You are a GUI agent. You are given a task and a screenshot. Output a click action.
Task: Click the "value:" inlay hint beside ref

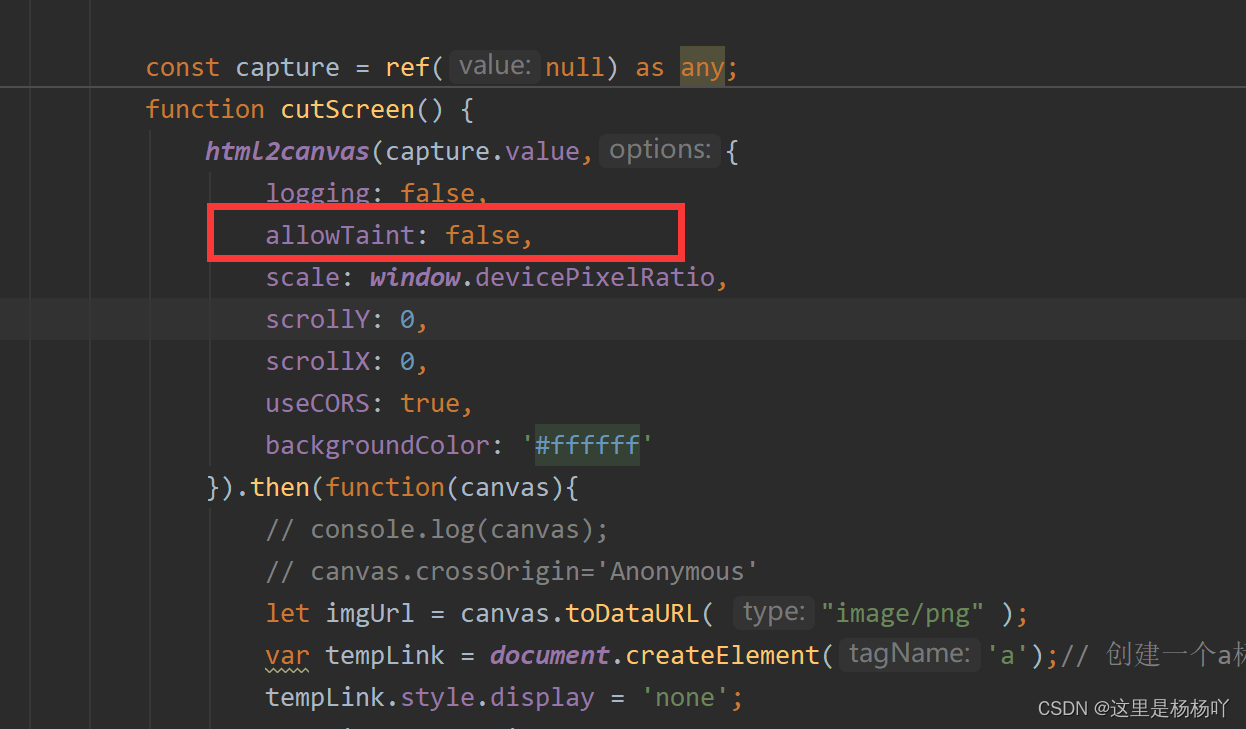tap(493, 65)
